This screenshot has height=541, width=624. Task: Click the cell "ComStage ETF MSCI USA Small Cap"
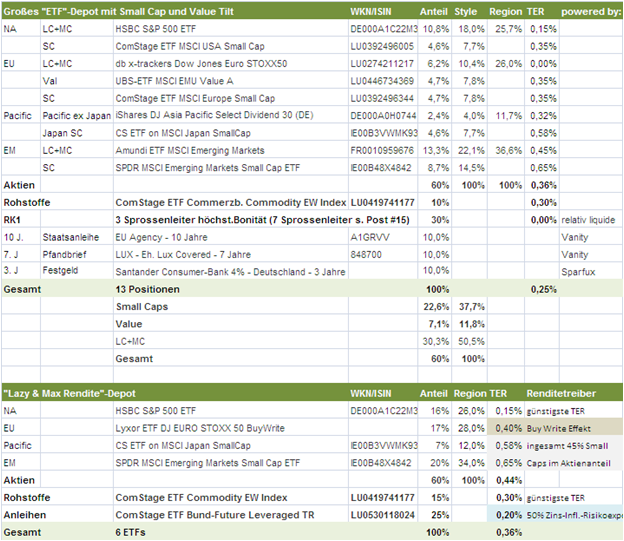(231, 46)
